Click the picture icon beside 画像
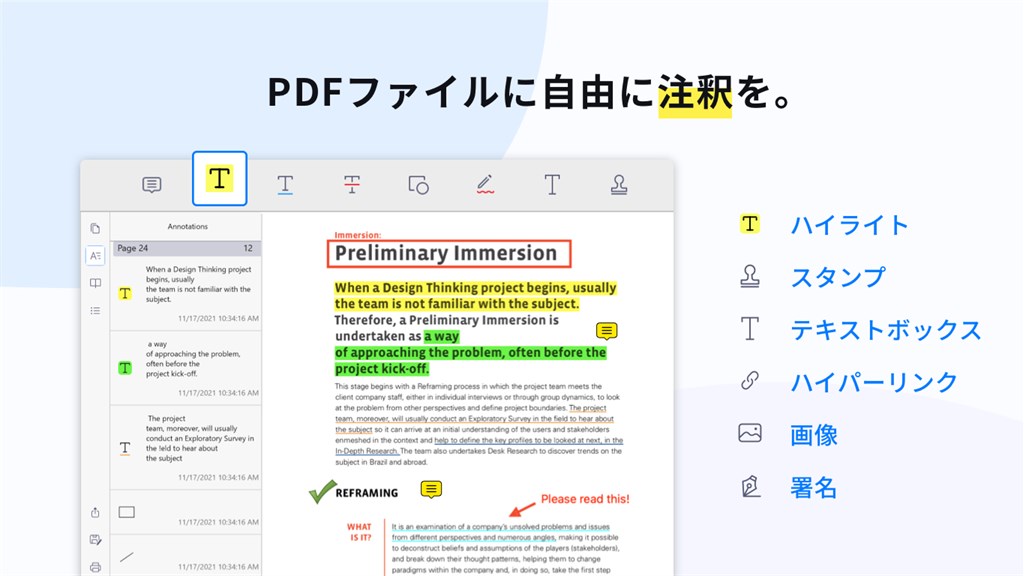1024x576 pixels. click(x=750, y=433)
